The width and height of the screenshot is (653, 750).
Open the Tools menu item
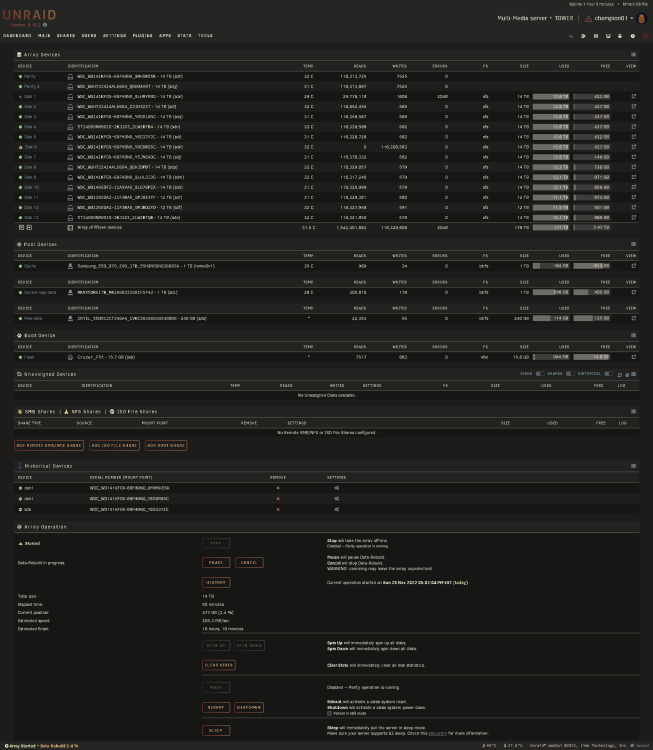[x=206, y=35]
